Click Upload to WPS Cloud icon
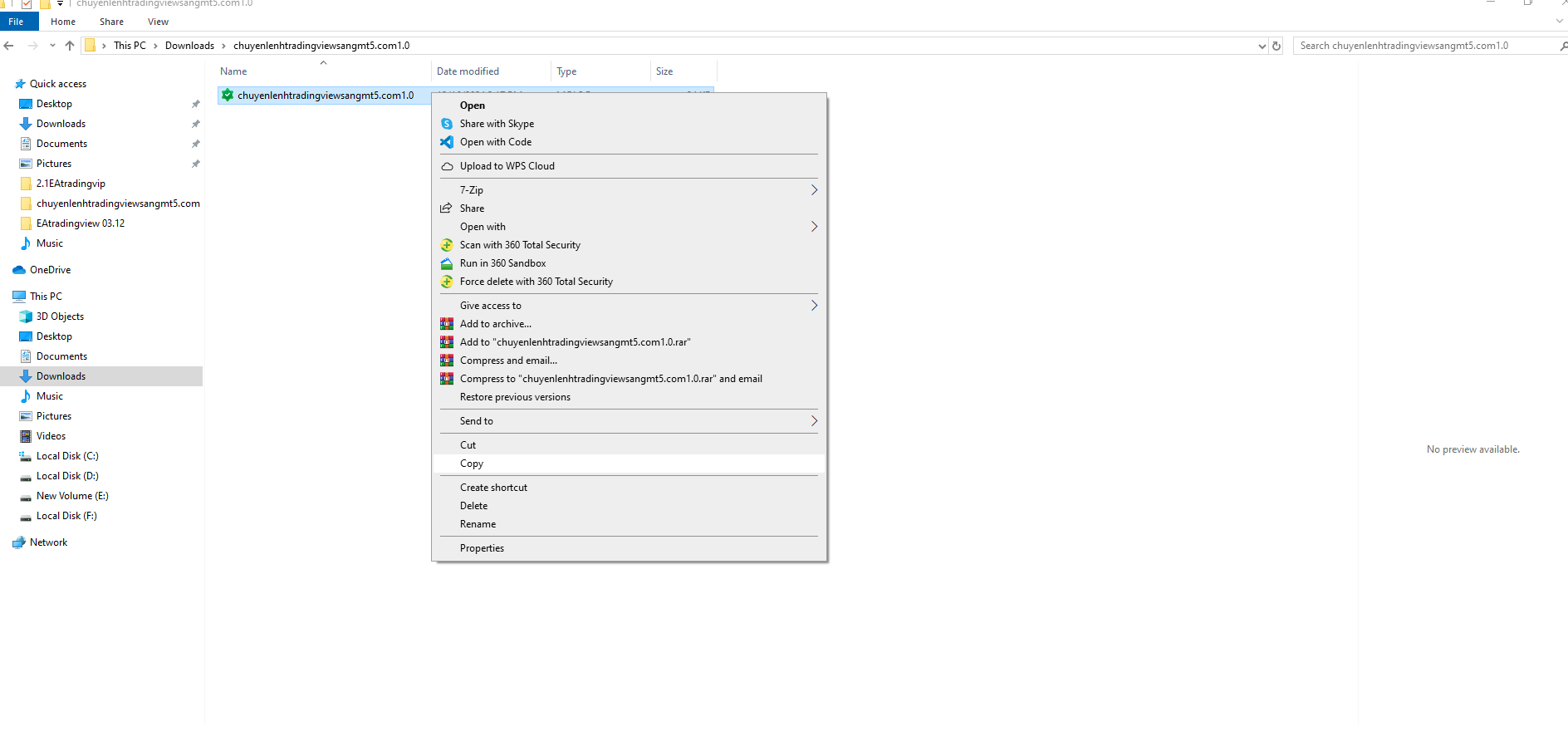 coord(447,166)
